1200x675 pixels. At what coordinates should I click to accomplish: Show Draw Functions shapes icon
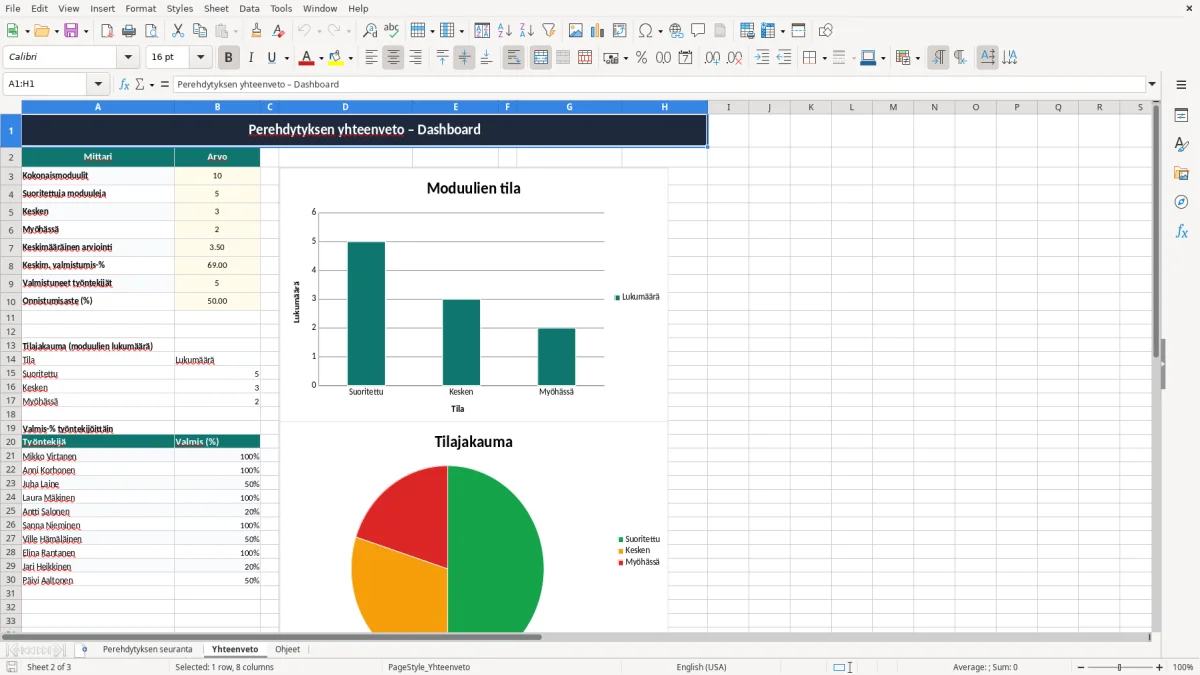[x=826, y=31]
